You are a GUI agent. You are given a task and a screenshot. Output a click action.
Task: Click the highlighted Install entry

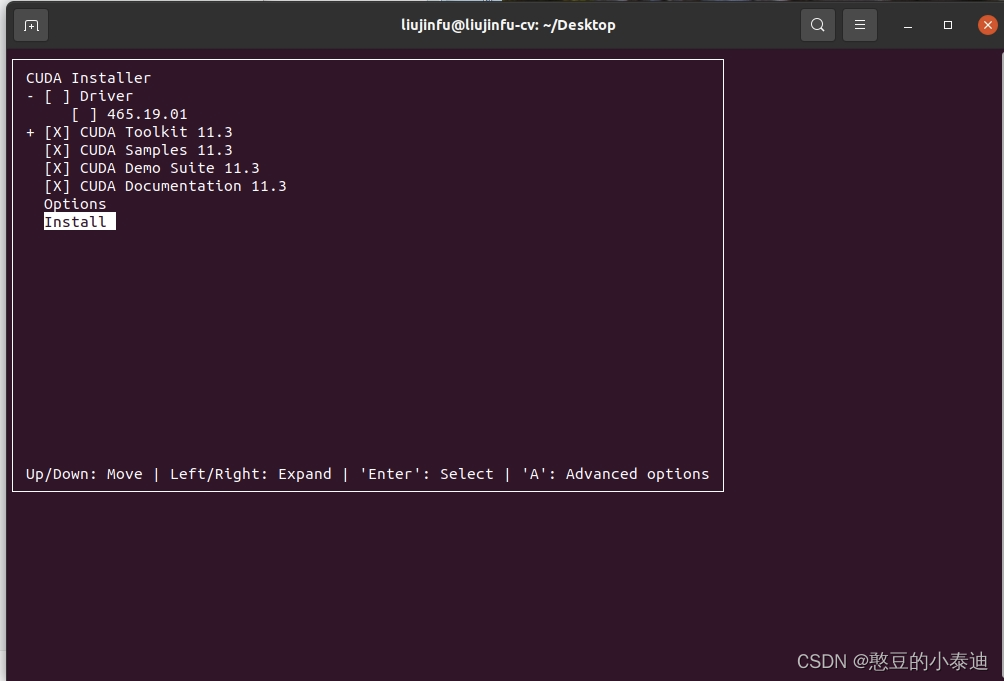(x=78, y=221)
